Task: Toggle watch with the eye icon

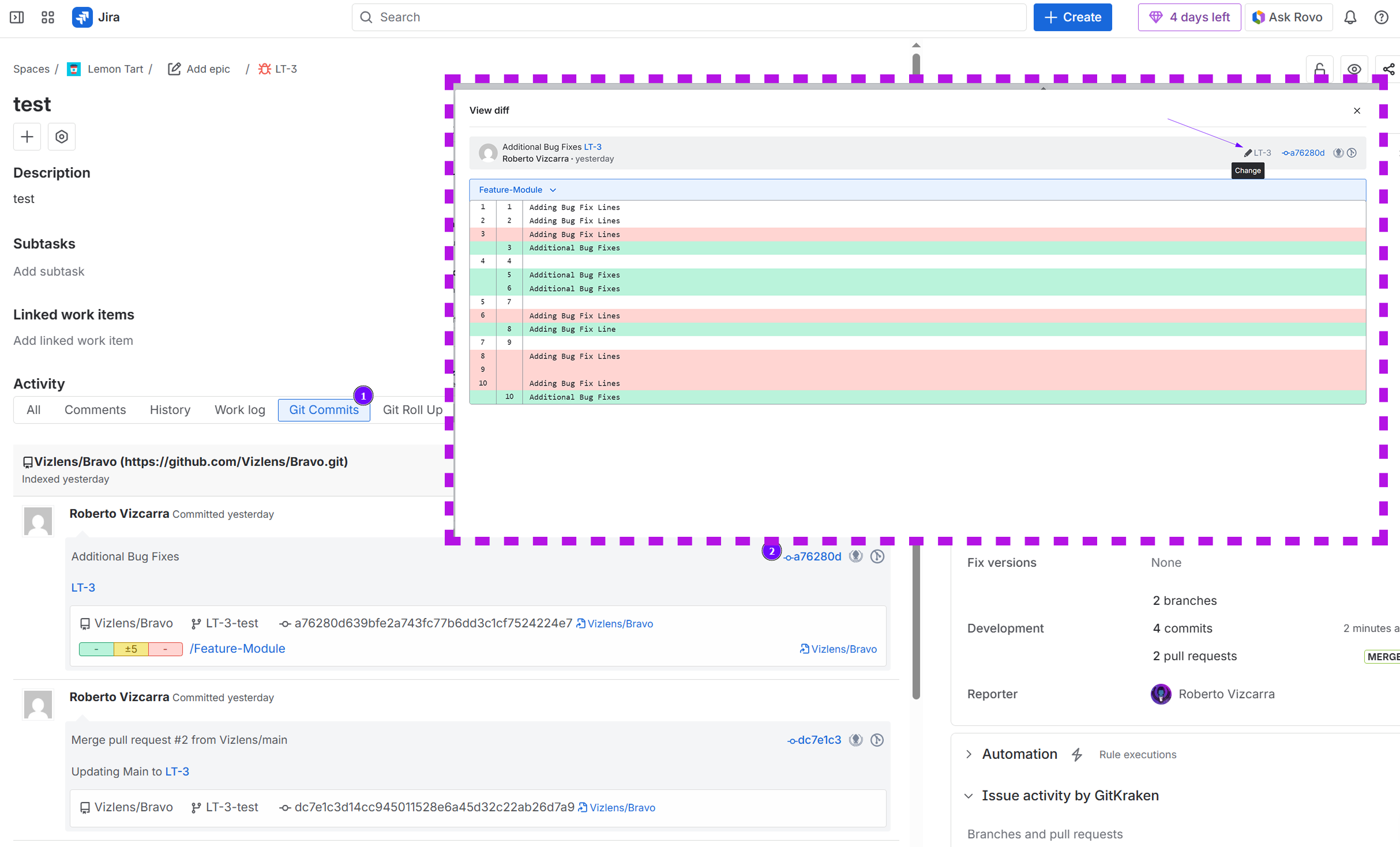Action: click(1354, 69)
